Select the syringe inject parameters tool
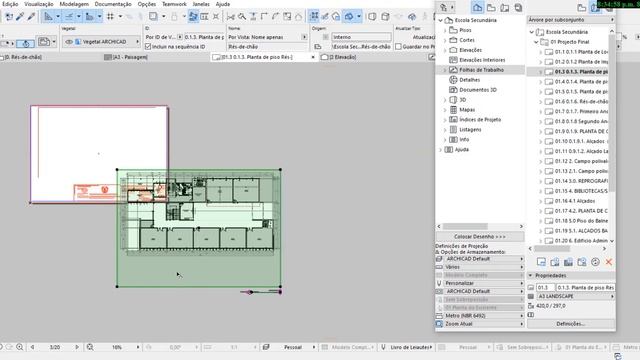The height and width of the screenshot is (360, 640). (31, 17)
